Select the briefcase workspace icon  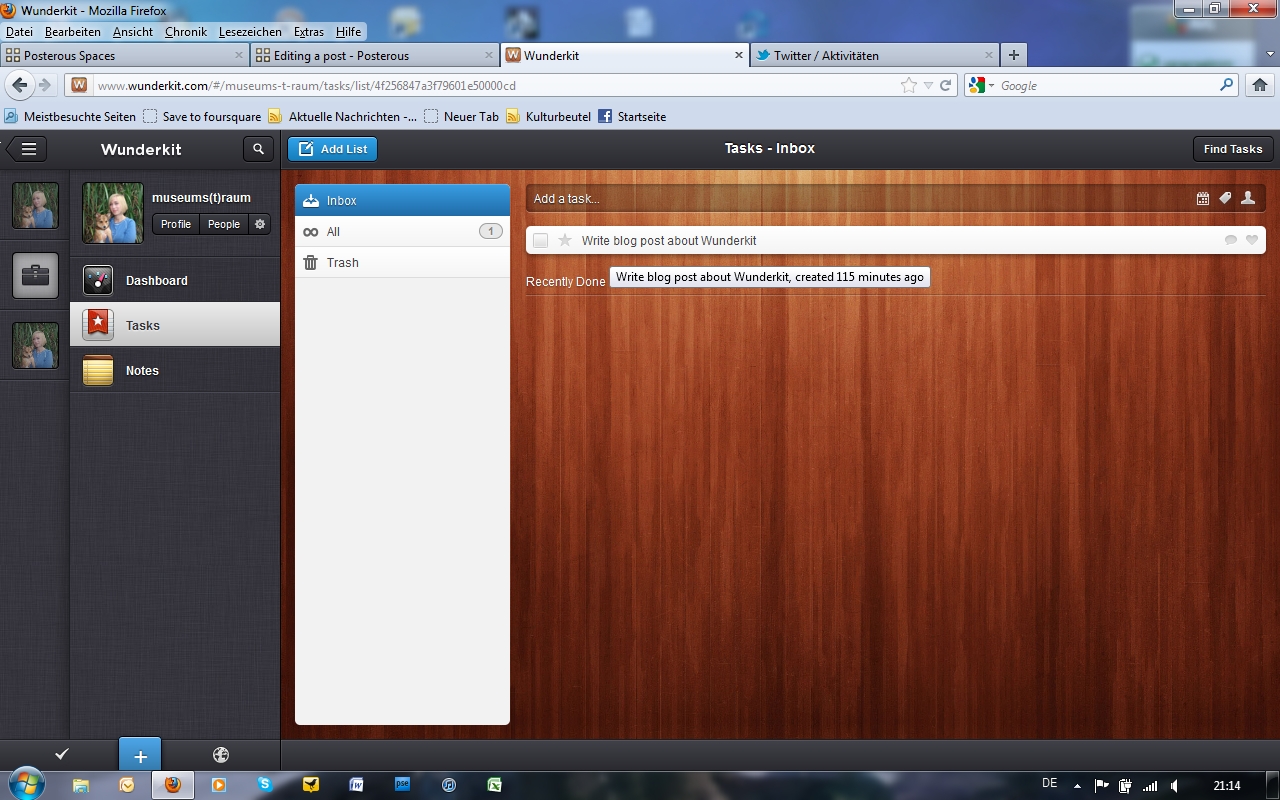(x=35, y=275)
